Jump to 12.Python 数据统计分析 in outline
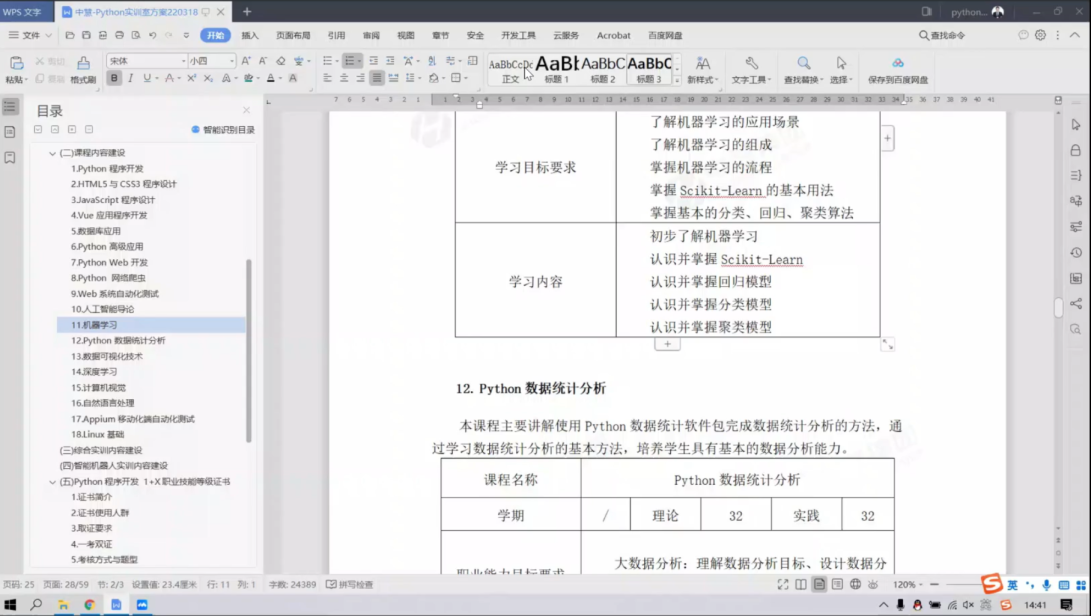The image size is (1091, 616). [118, 340]
